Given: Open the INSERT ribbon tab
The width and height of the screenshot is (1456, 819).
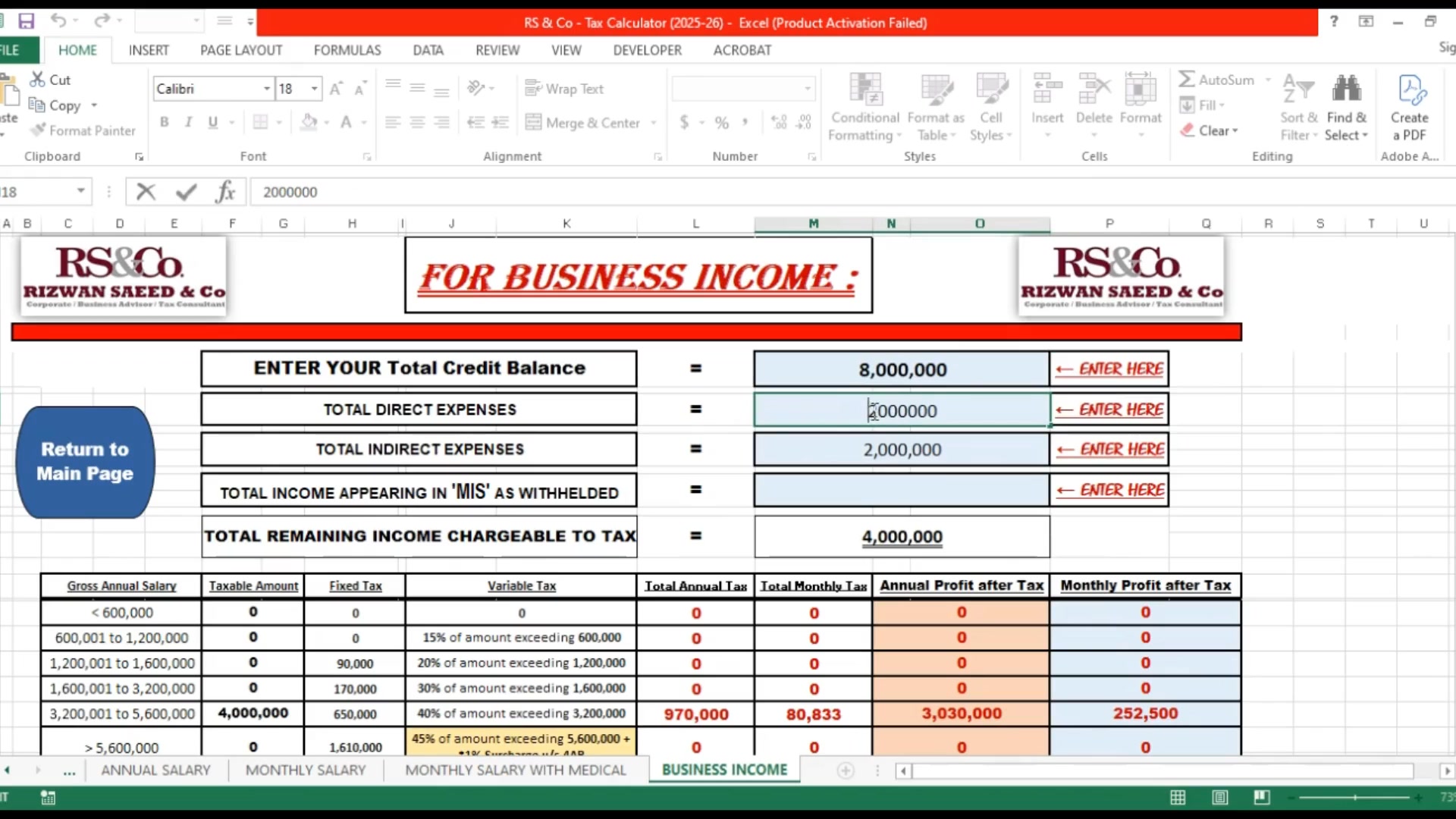Looking at the screenshot, I should pos(149,50).
